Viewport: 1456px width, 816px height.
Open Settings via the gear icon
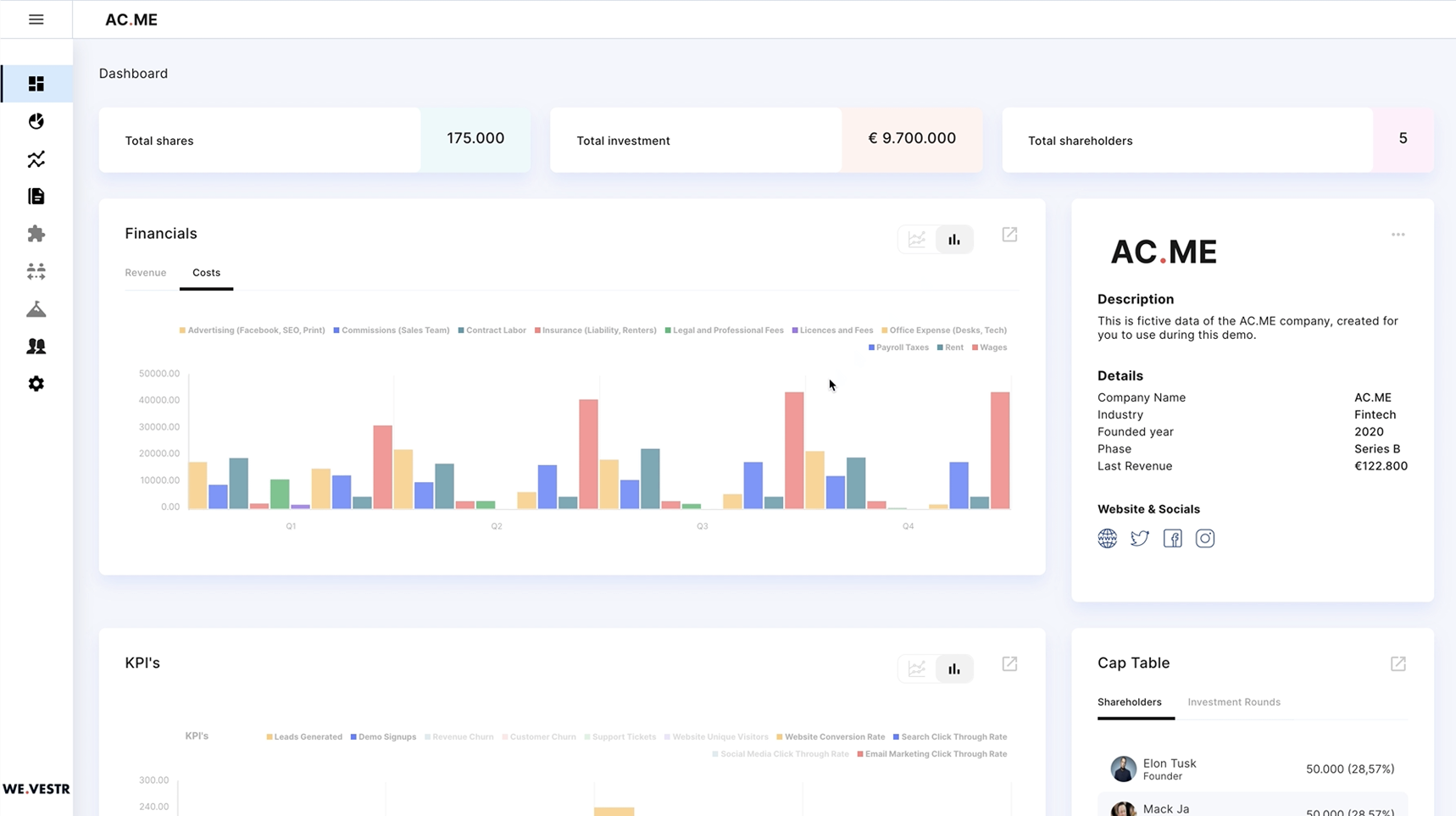[x=36, y=383]
